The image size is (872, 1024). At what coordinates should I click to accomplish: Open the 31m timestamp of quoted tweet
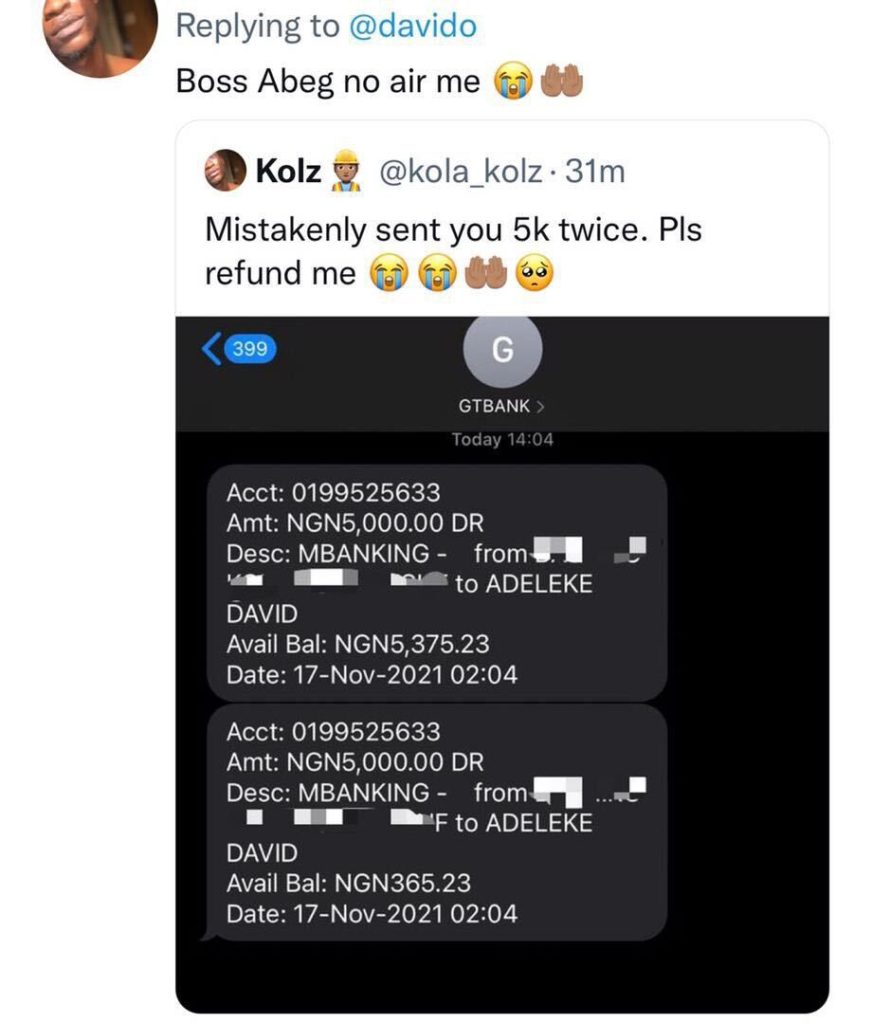(x=595, y=172)
